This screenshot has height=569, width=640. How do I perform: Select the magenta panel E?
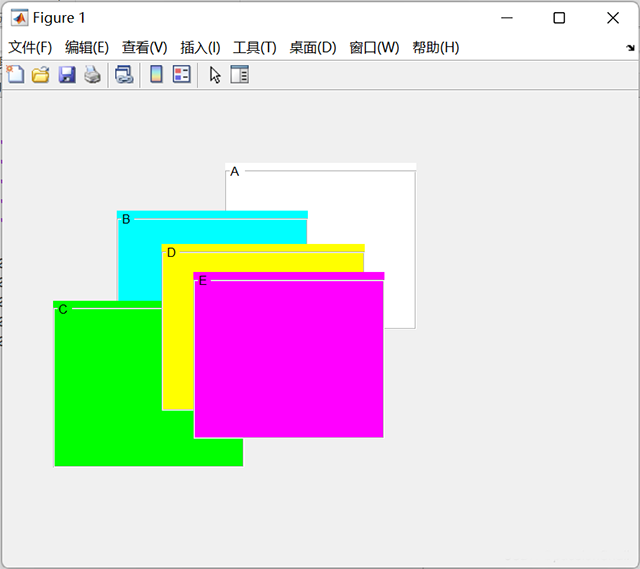(x=289, y=355)
